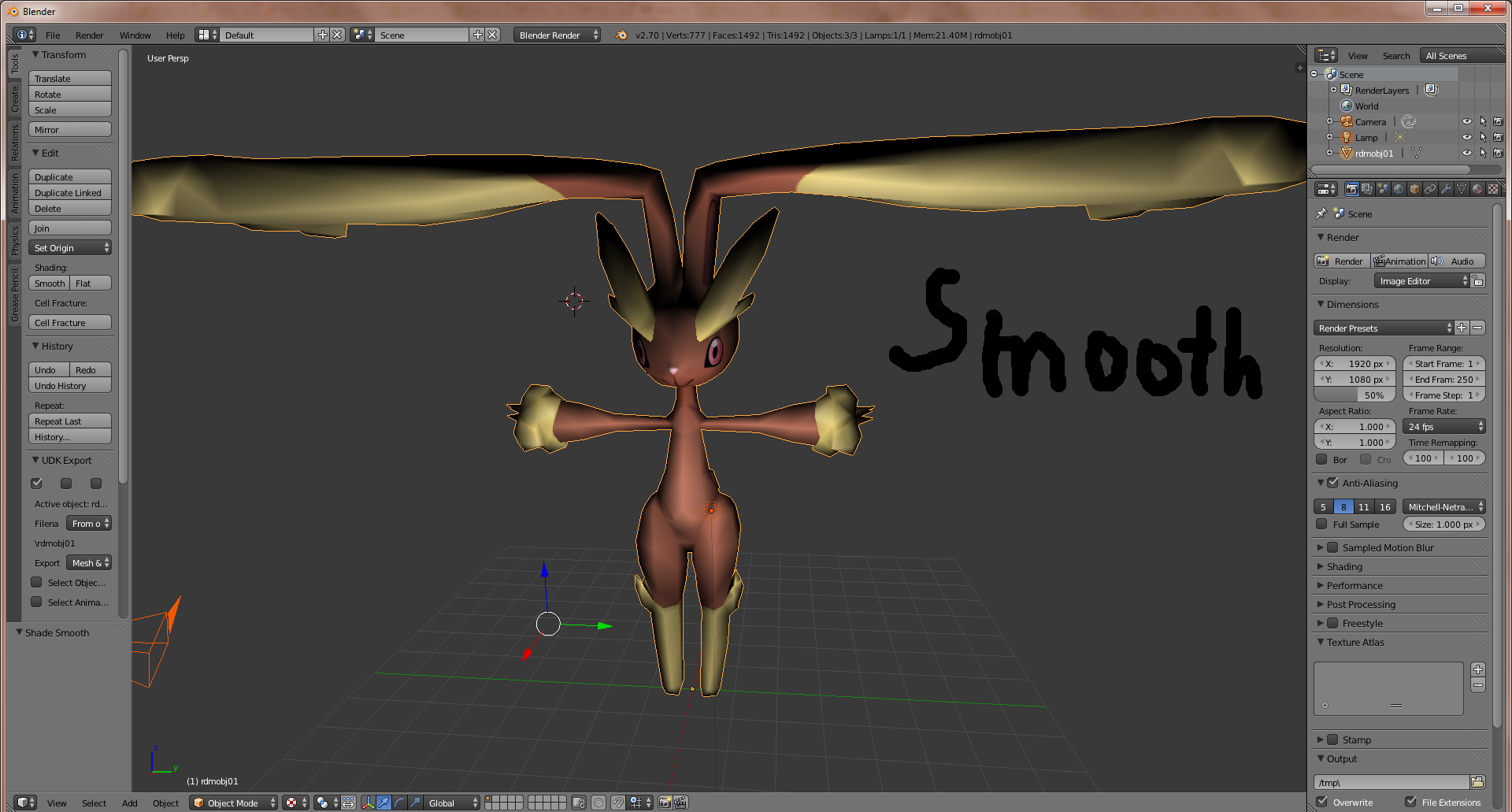1512x812 pixels.
Task: Click the 3D View editor type icon
Action: click(x=25, y=803)
